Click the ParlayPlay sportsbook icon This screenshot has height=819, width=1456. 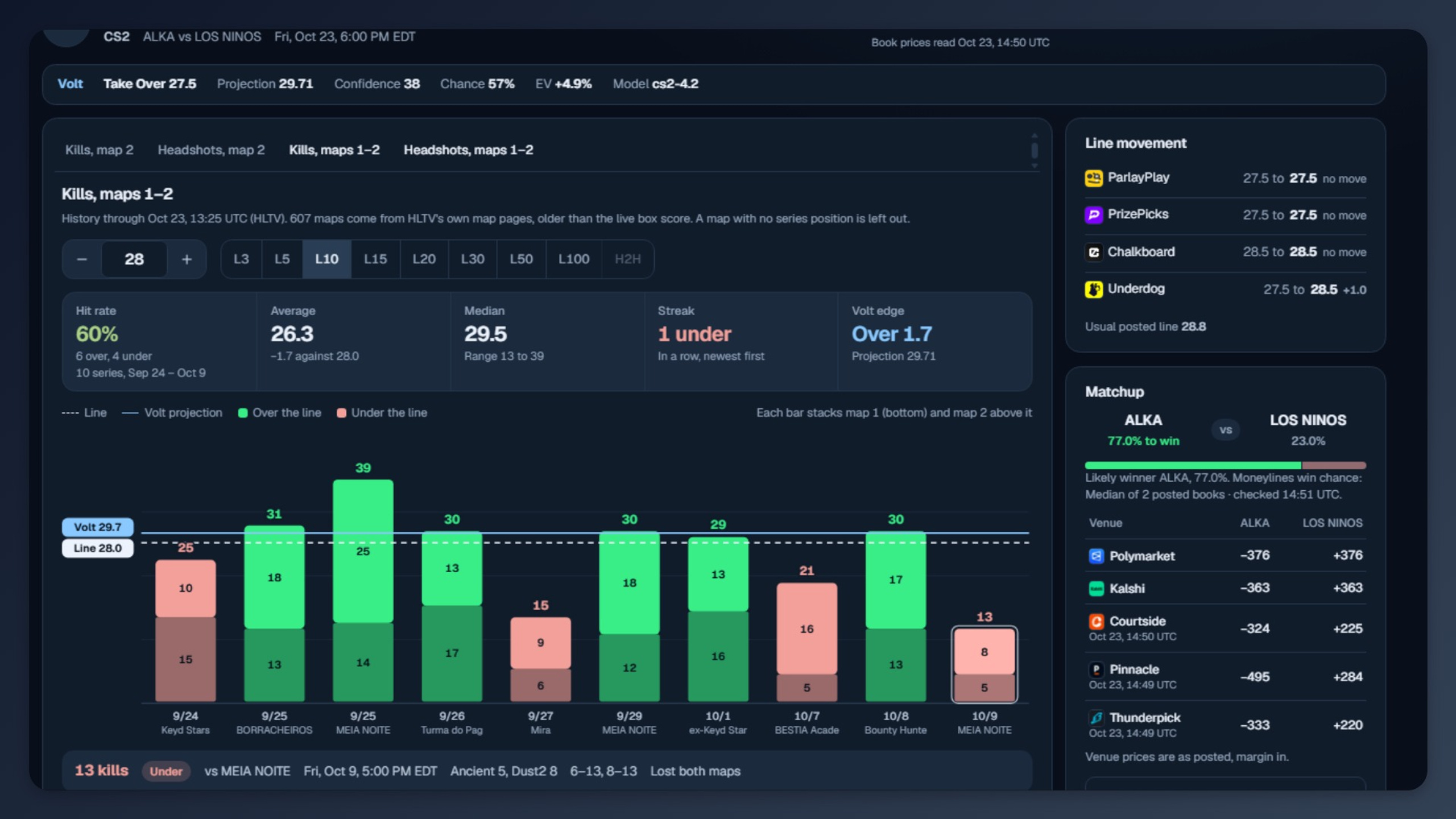(1093, 178)
